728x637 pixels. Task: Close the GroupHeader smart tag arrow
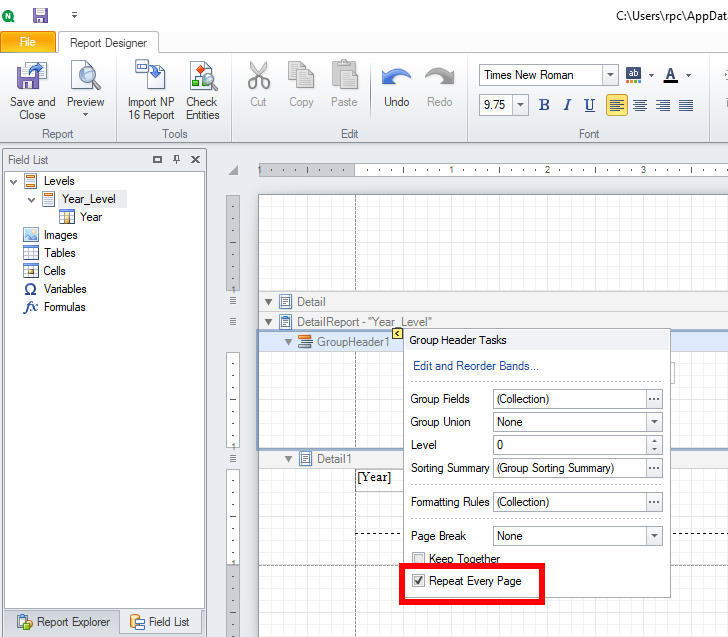pos(397,333)
